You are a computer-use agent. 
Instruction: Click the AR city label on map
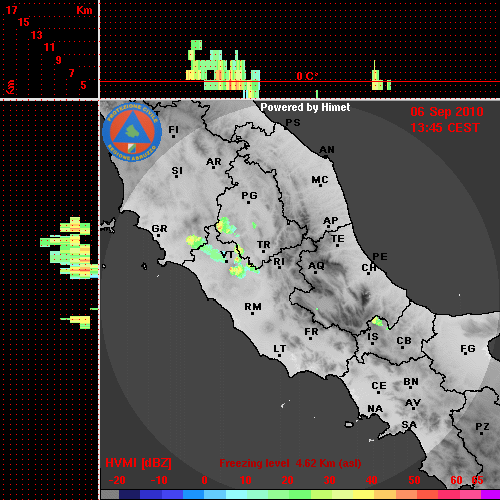tap(214, 162)
